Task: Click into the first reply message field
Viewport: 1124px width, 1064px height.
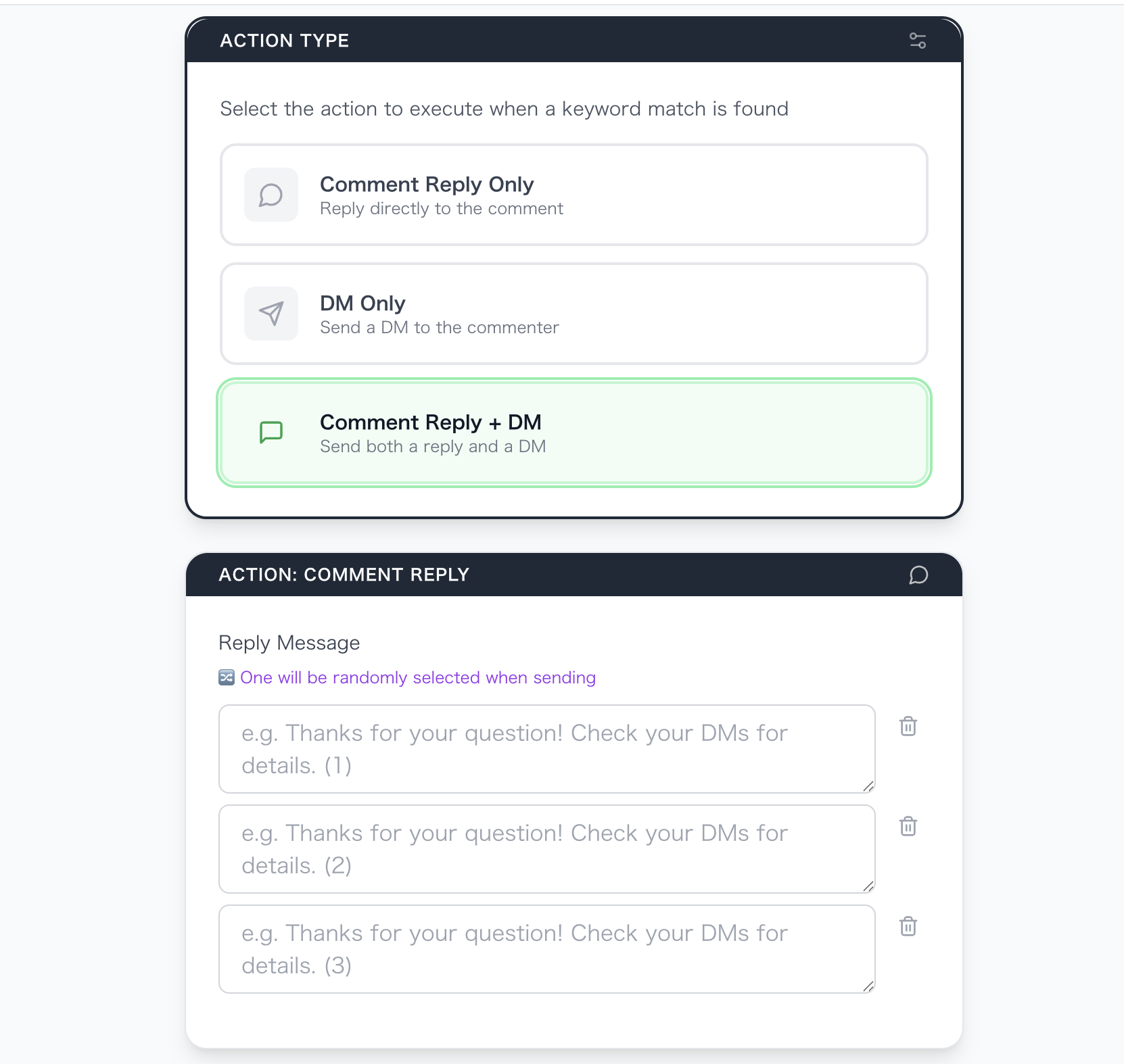Action: 546,749
